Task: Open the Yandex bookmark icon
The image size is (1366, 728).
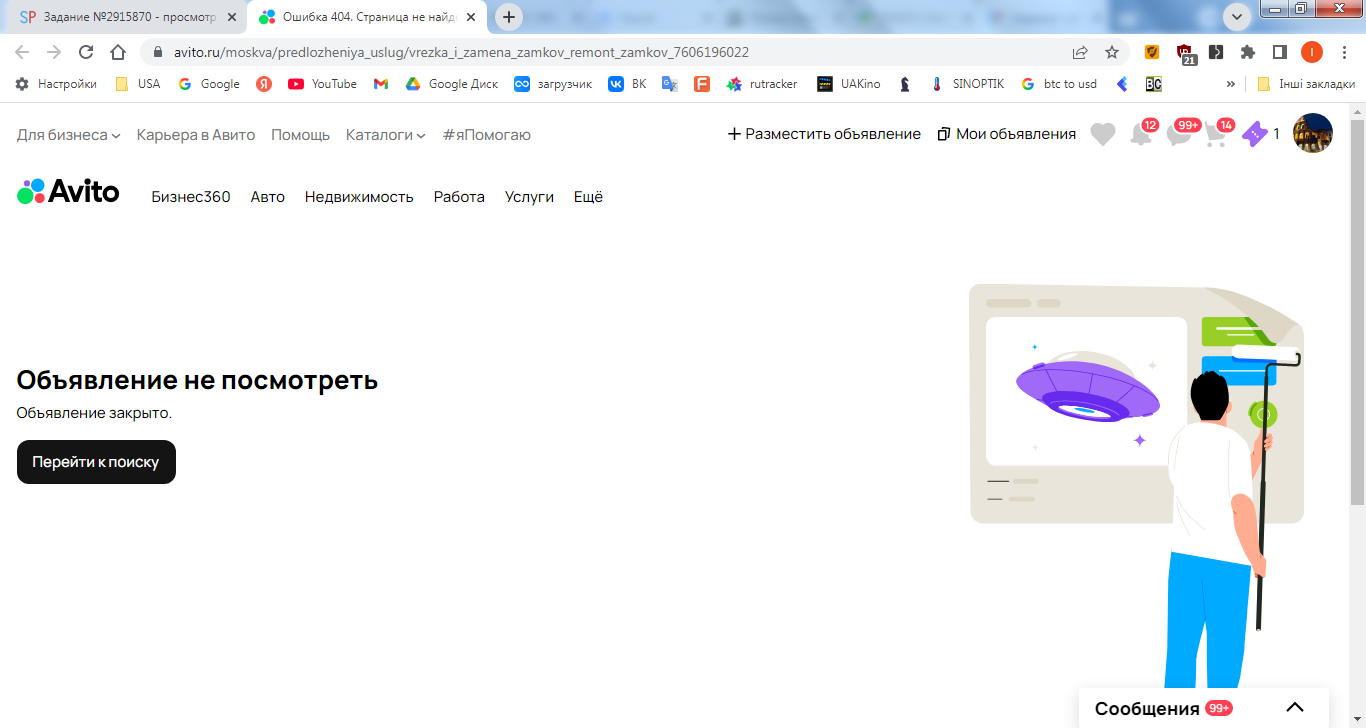Action: pyautogui.click(x=264, y=84)
